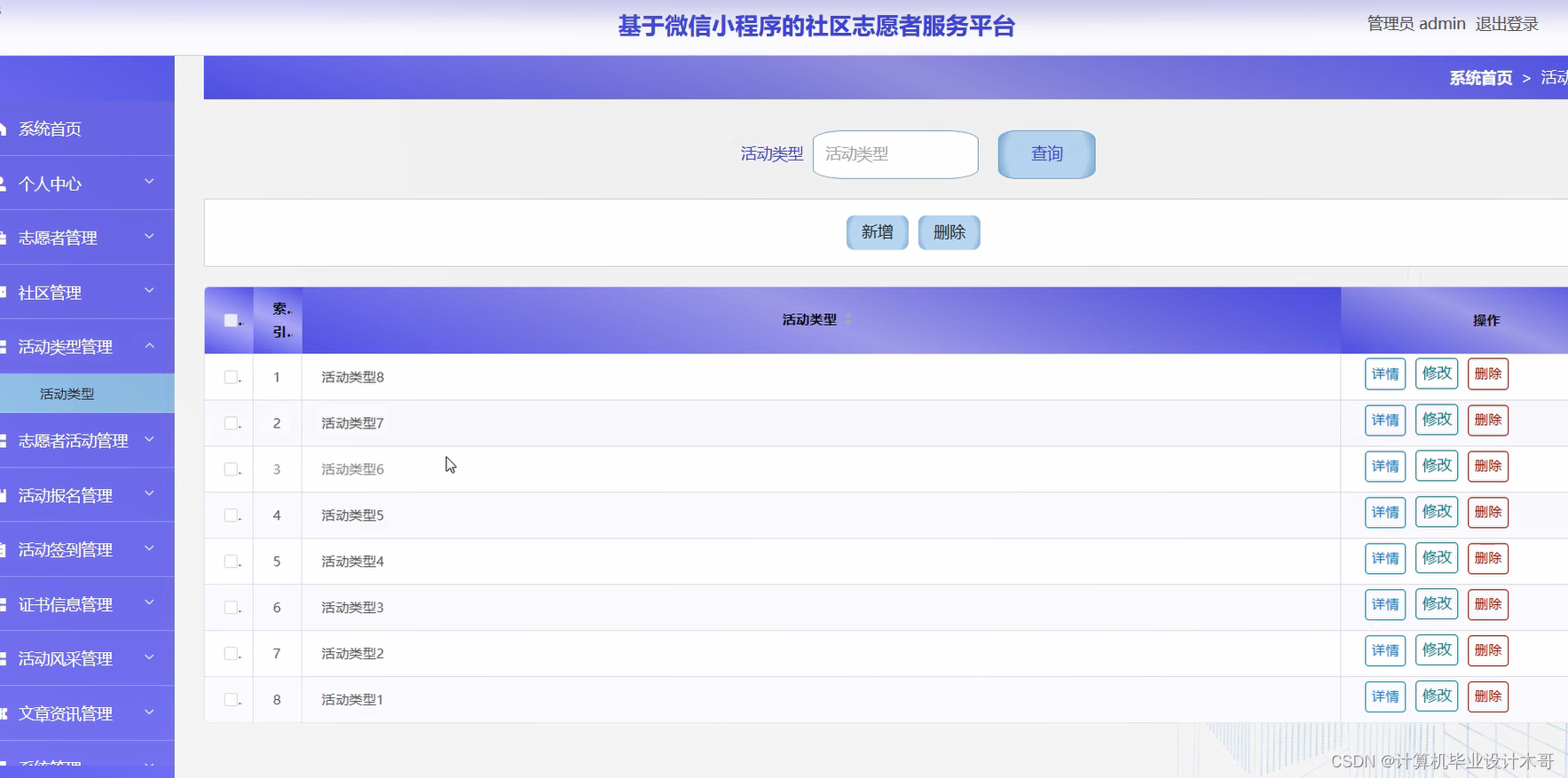Click 修改 for 活动类型7

(x=1437, y=420)
